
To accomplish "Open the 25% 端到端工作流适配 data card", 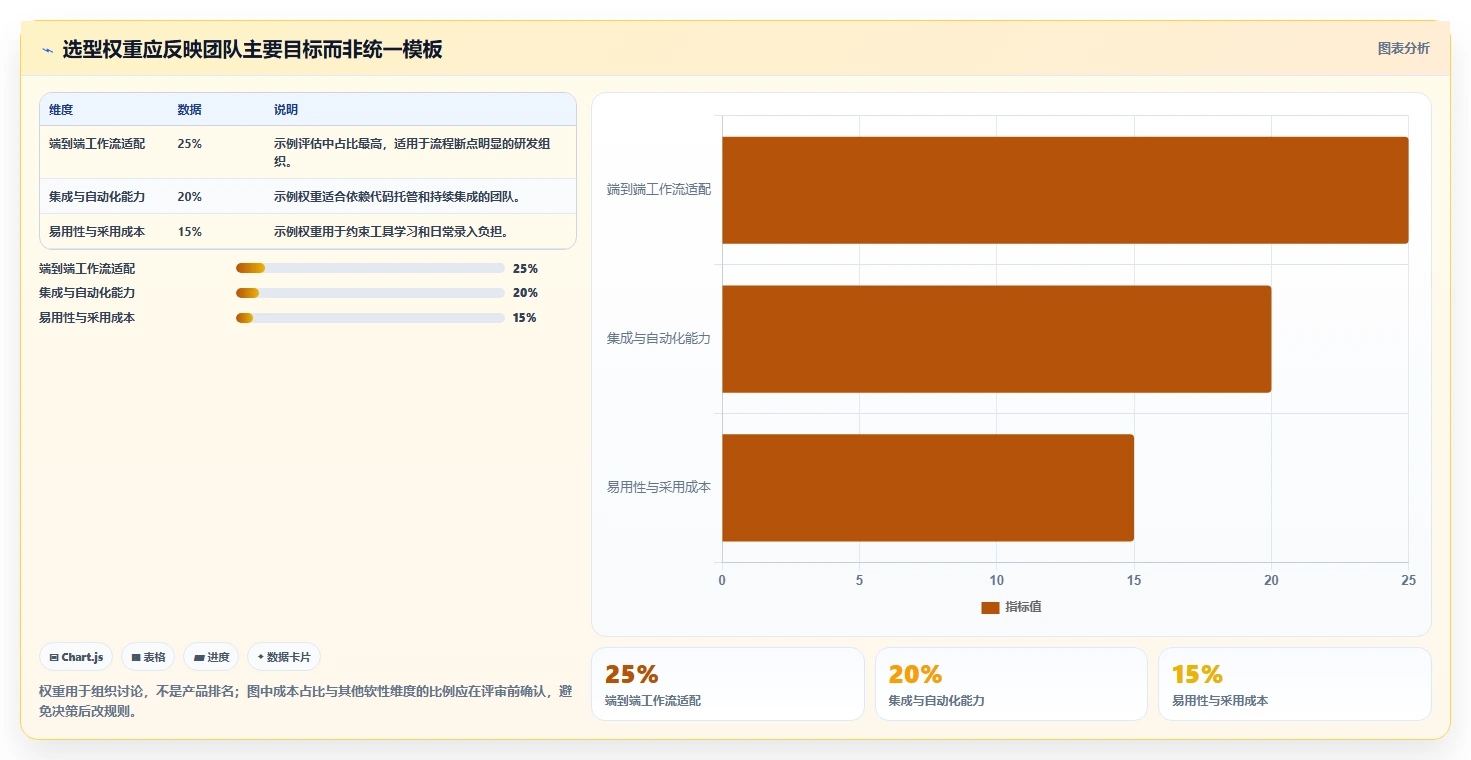I will [728, 684].
